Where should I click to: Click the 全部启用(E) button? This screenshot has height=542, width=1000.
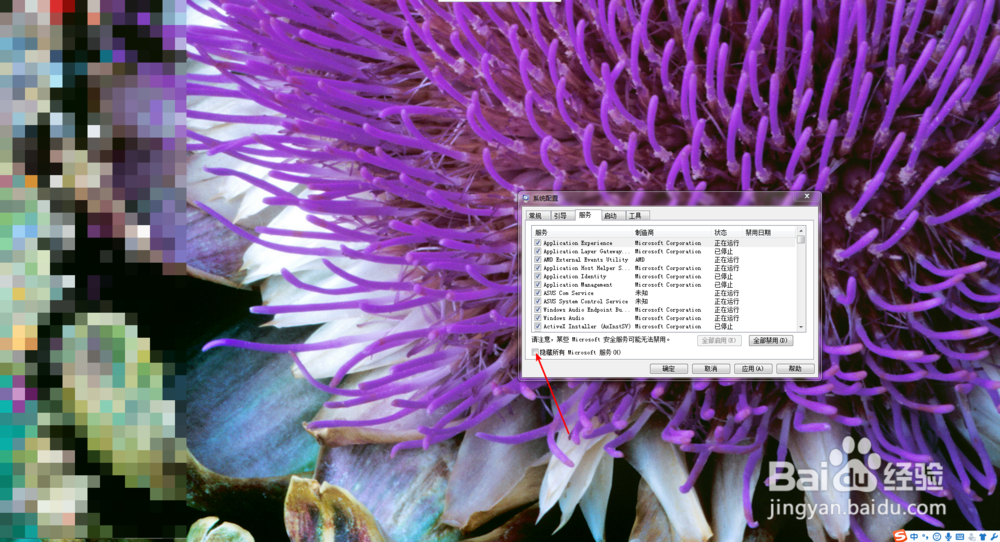tap(719, 341)
